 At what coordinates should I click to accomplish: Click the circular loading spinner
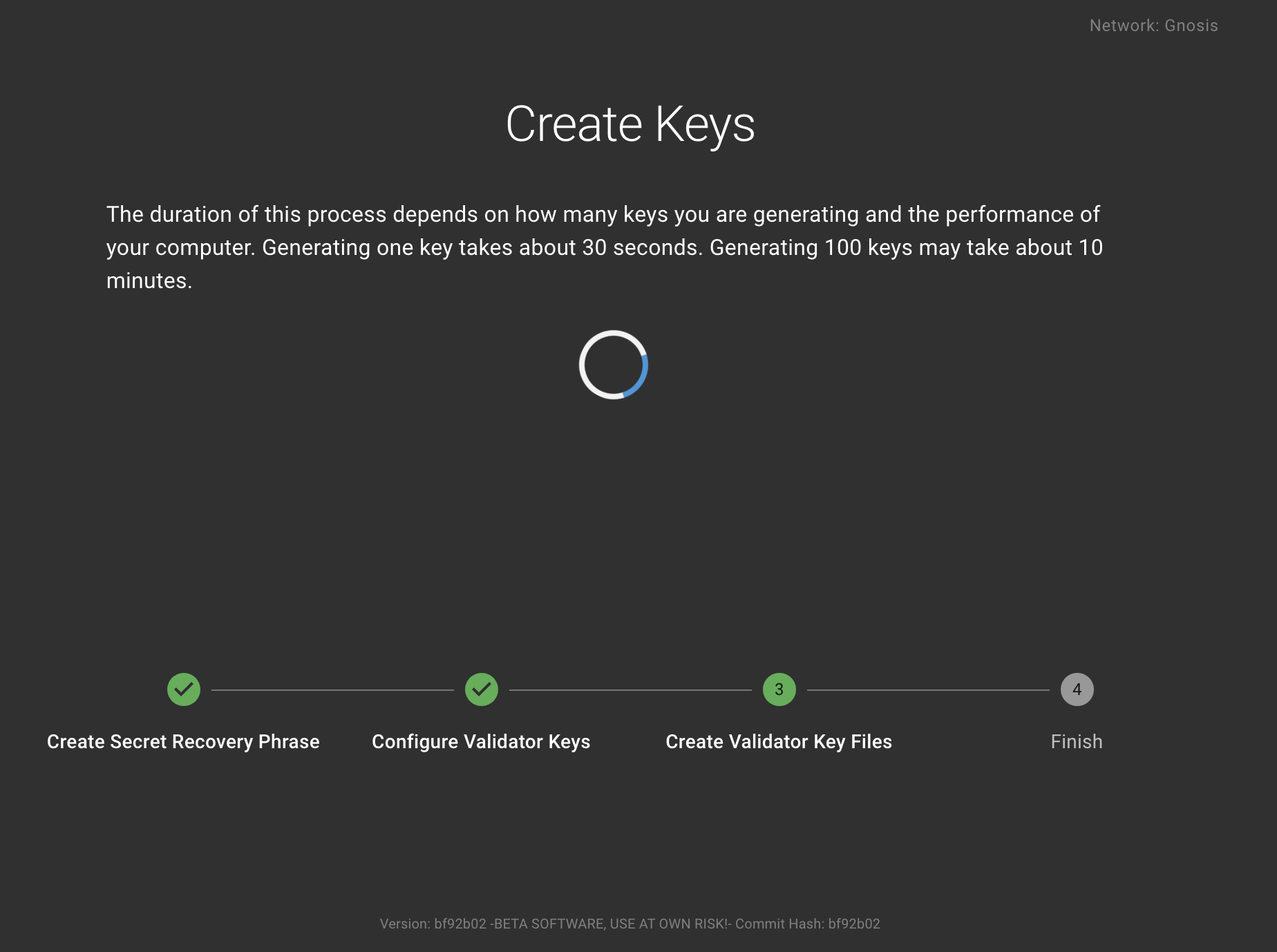(614, 365)
